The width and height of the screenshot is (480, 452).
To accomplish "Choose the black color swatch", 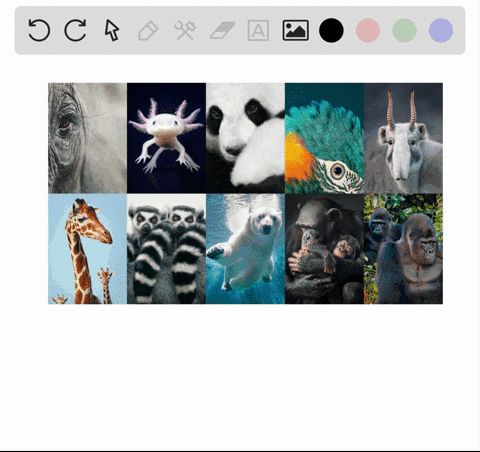I will tap(331, 30).
